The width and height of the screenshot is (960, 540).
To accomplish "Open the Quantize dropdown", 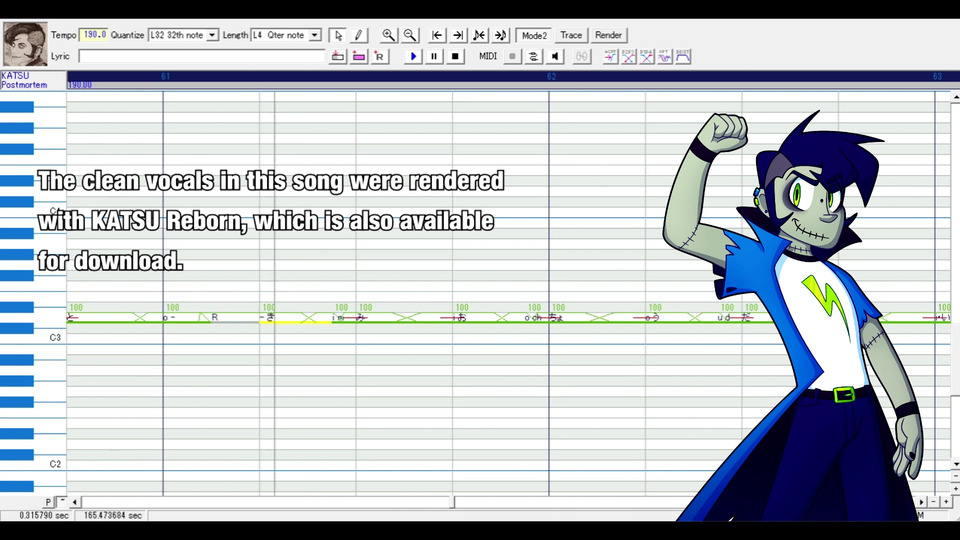I will tap(212, 36).
